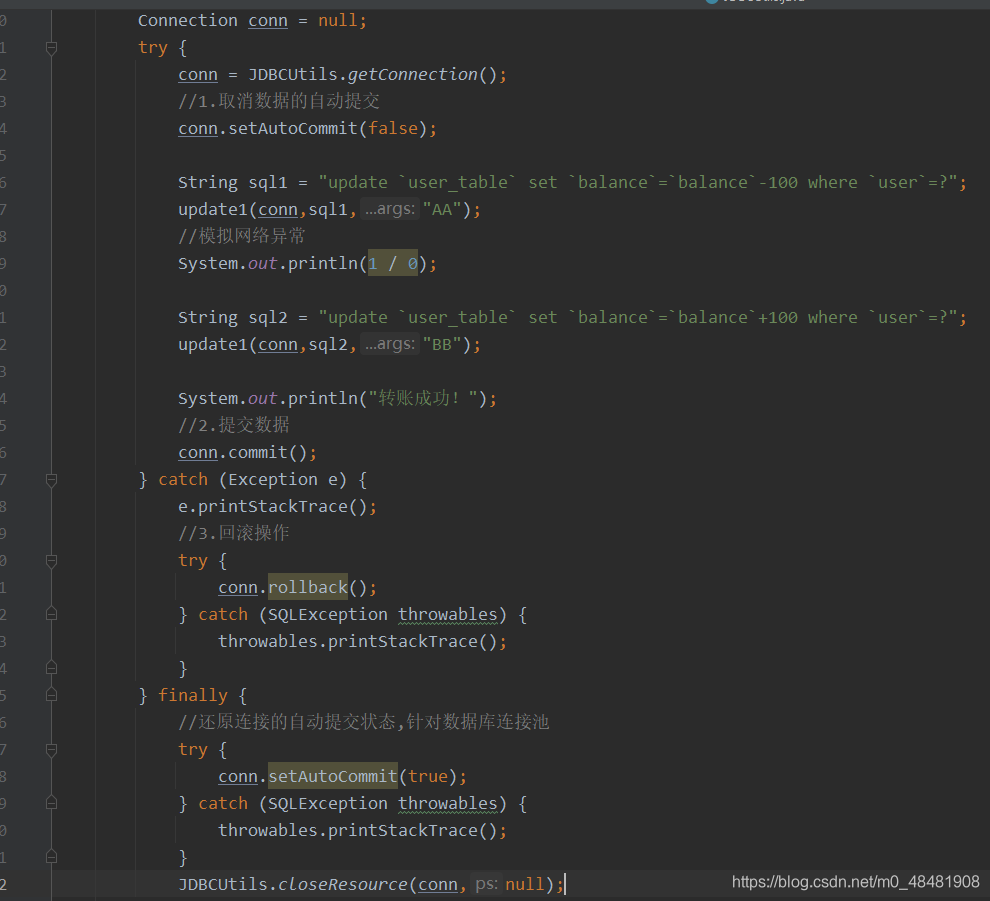Click 'Exception' type in catch clause

(273, 480)
